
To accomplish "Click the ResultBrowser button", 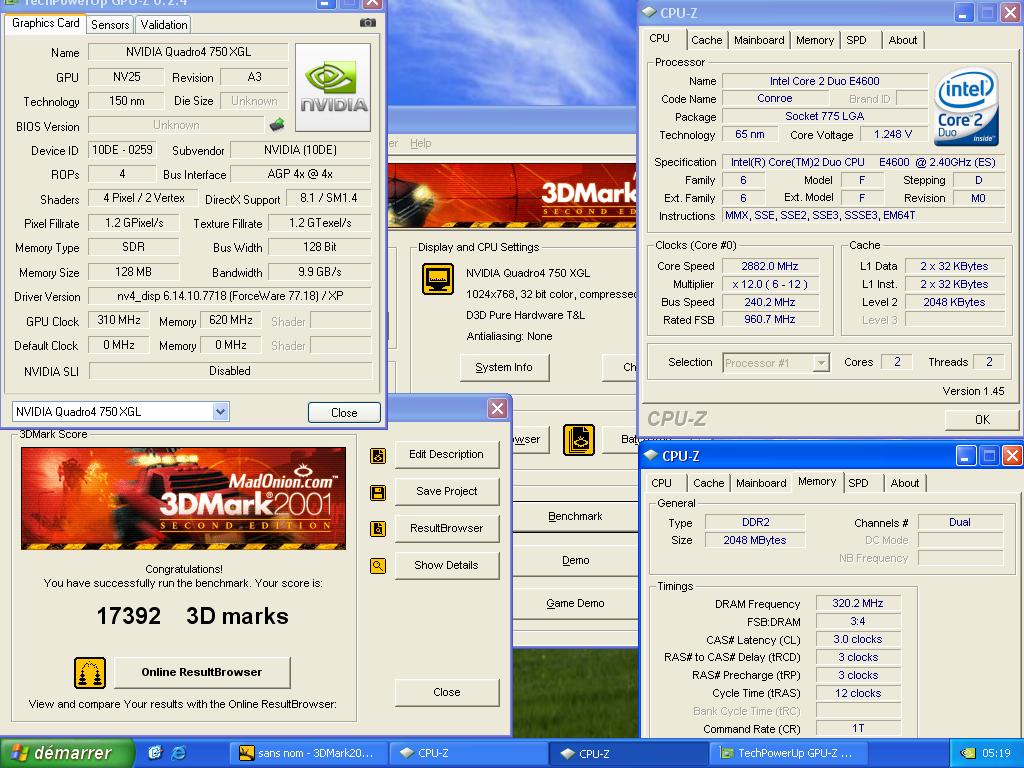I will [x=447, y=528].
